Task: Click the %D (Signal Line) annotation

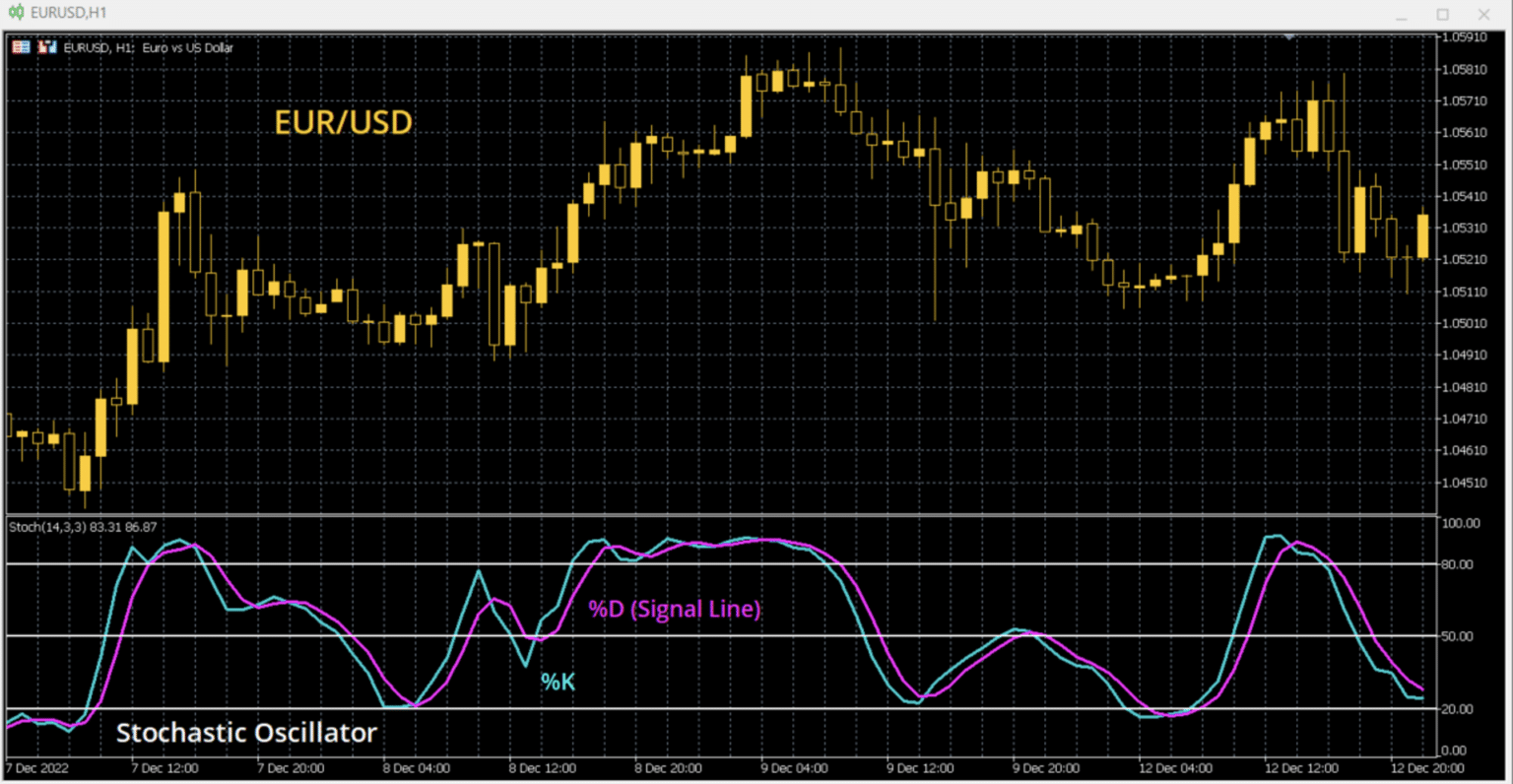Action: tap(675, 610)
